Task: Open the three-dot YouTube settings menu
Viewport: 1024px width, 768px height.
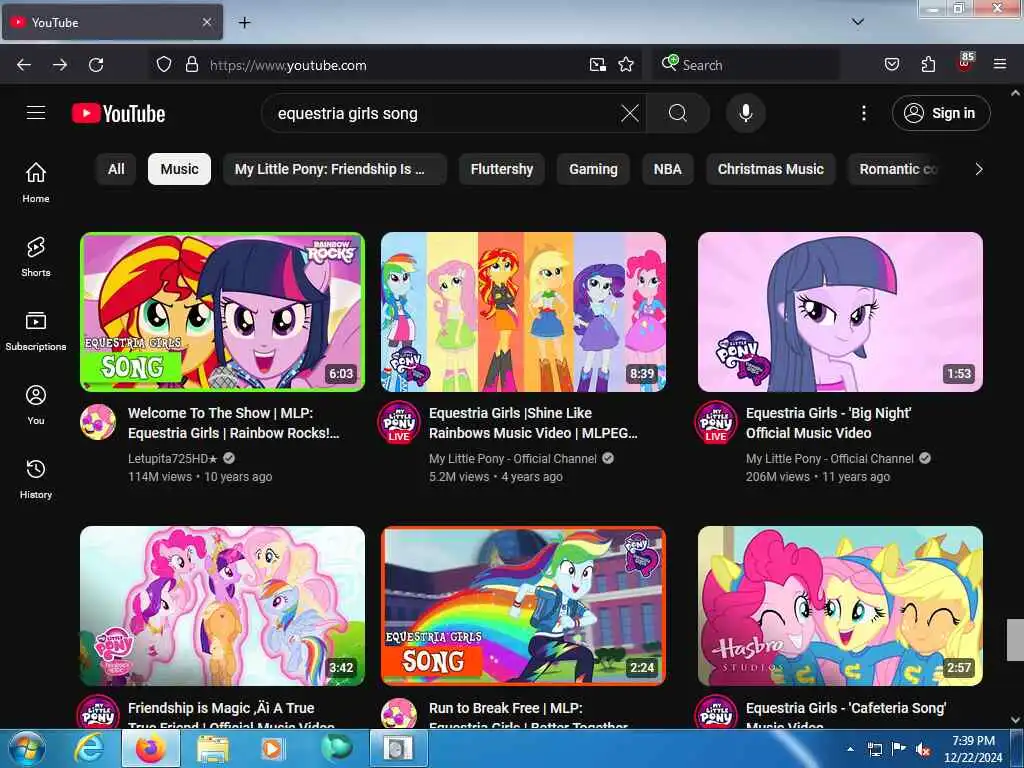Action: (x=863, y=113)
